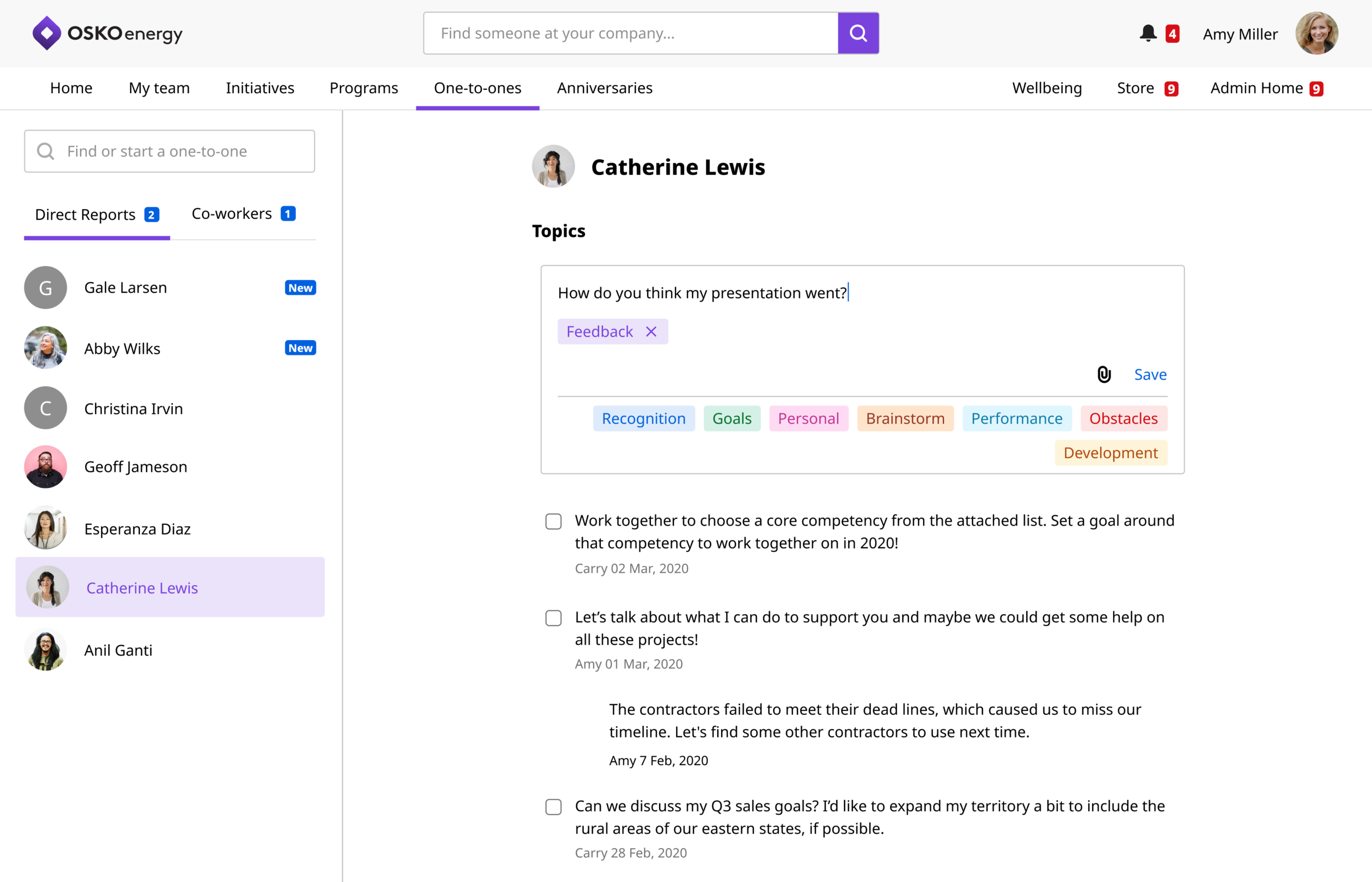Select the One-to-ones tab
The image size is (1372, 882).
(x=477, y=88)
